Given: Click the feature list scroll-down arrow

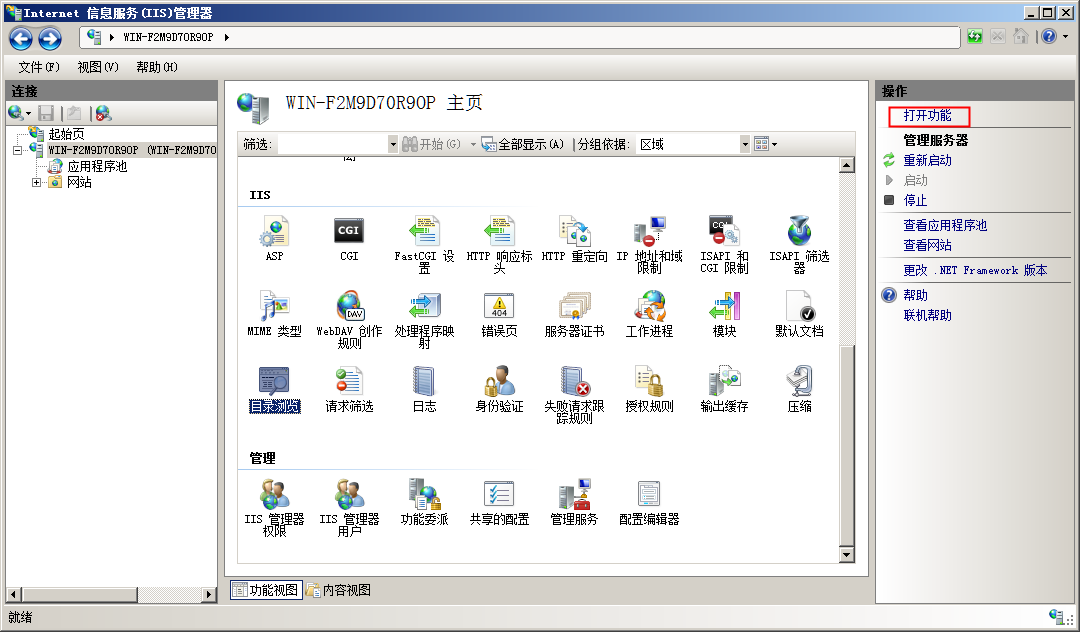Looking at the screenshot, I should [x=847, y=554].
